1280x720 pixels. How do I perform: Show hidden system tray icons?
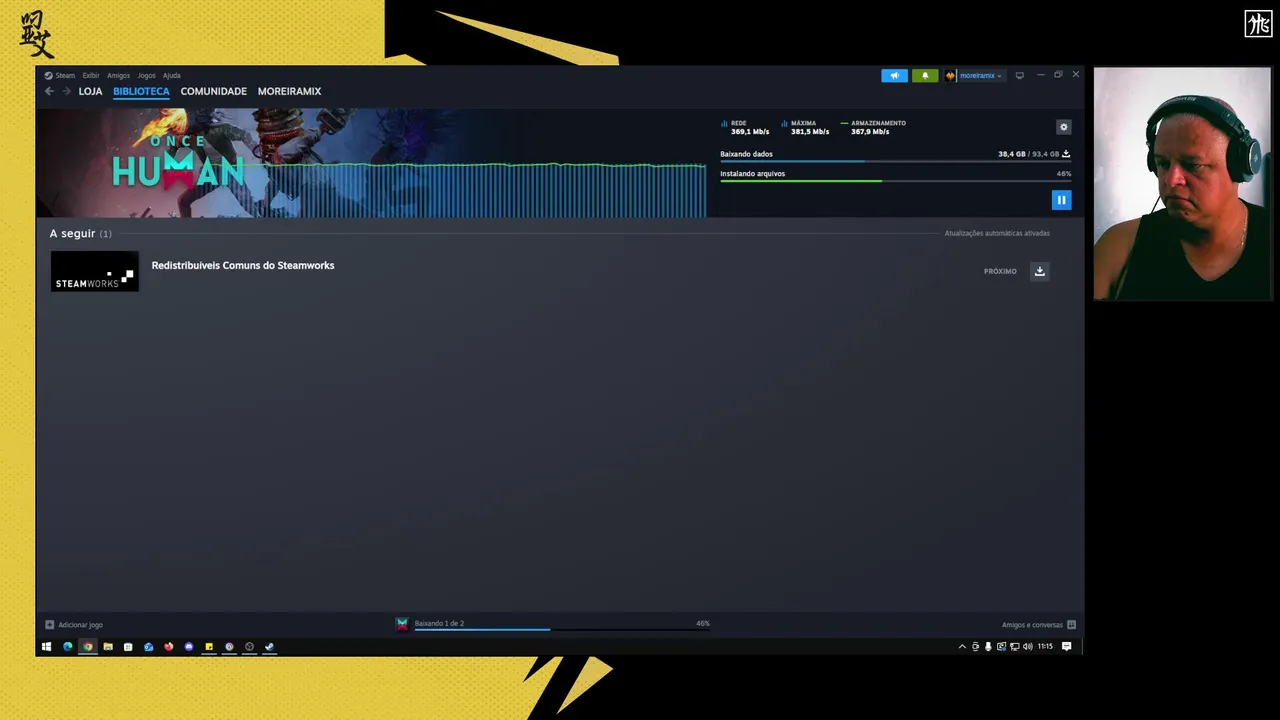(962, 647)
